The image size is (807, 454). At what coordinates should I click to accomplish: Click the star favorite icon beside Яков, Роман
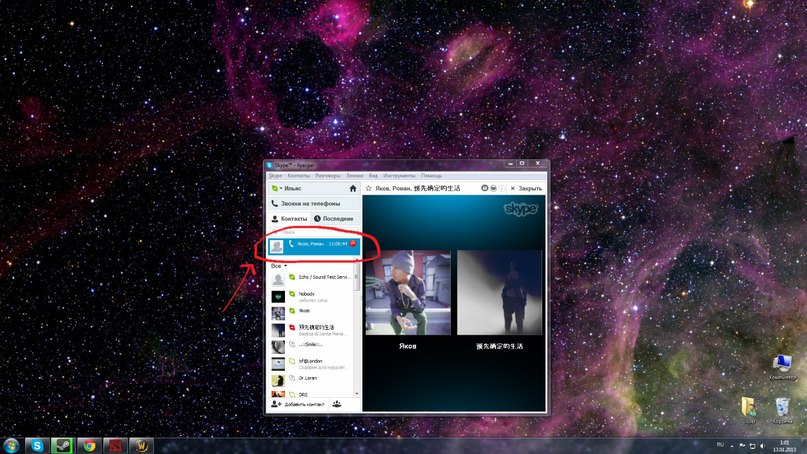coord(369,188)
